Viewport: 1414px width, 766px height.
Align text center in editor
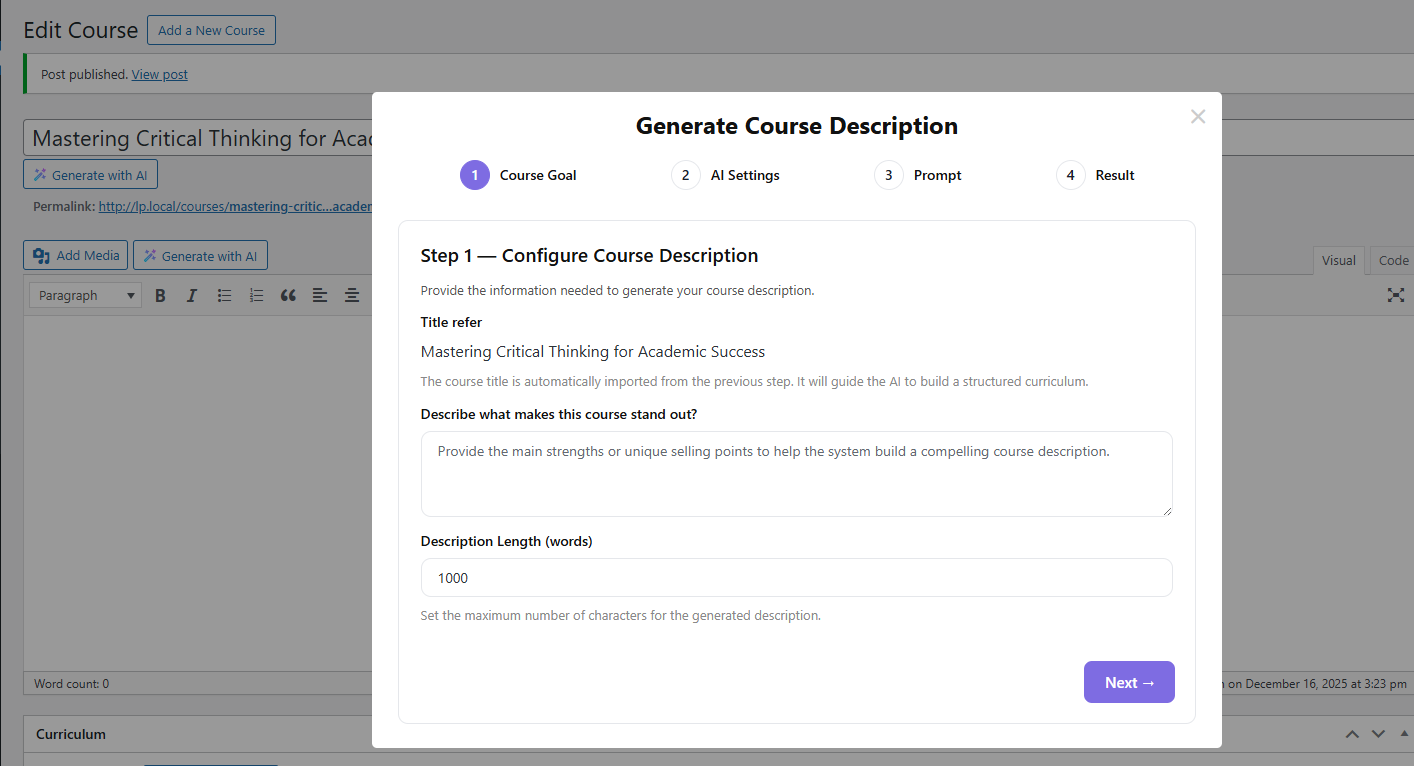point(352,295)
